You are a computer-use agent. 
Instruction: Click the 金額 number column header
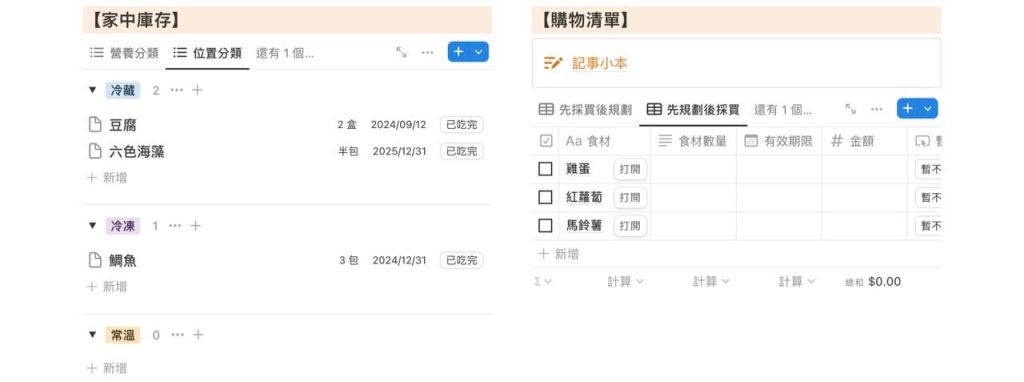tap(864, 141)
